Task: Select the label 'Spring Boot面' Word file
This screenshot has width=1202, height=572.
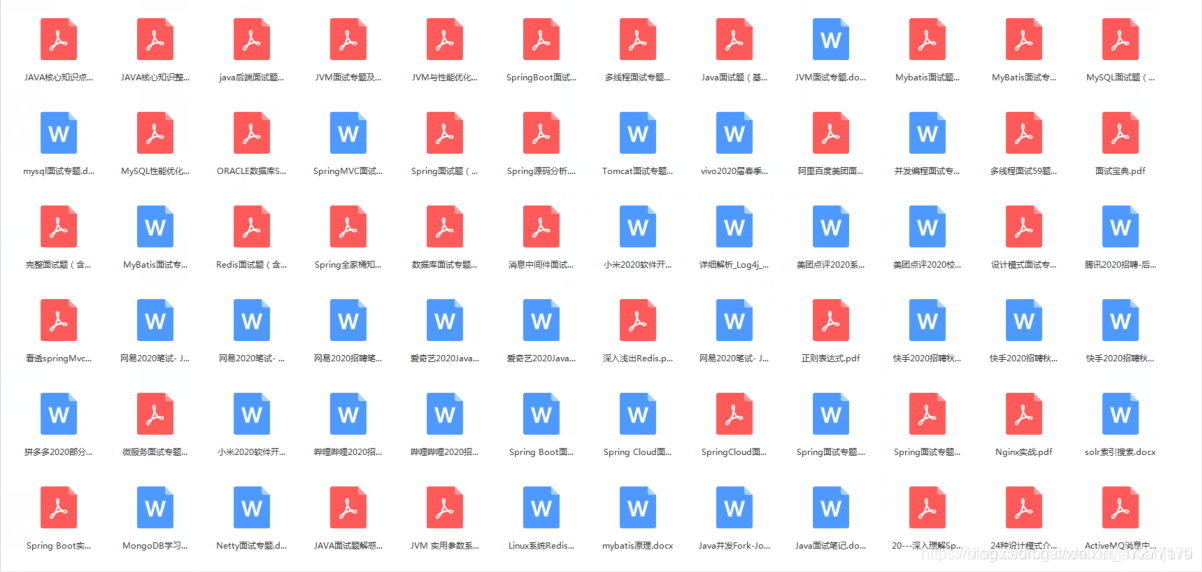Action: coord(541,452)
